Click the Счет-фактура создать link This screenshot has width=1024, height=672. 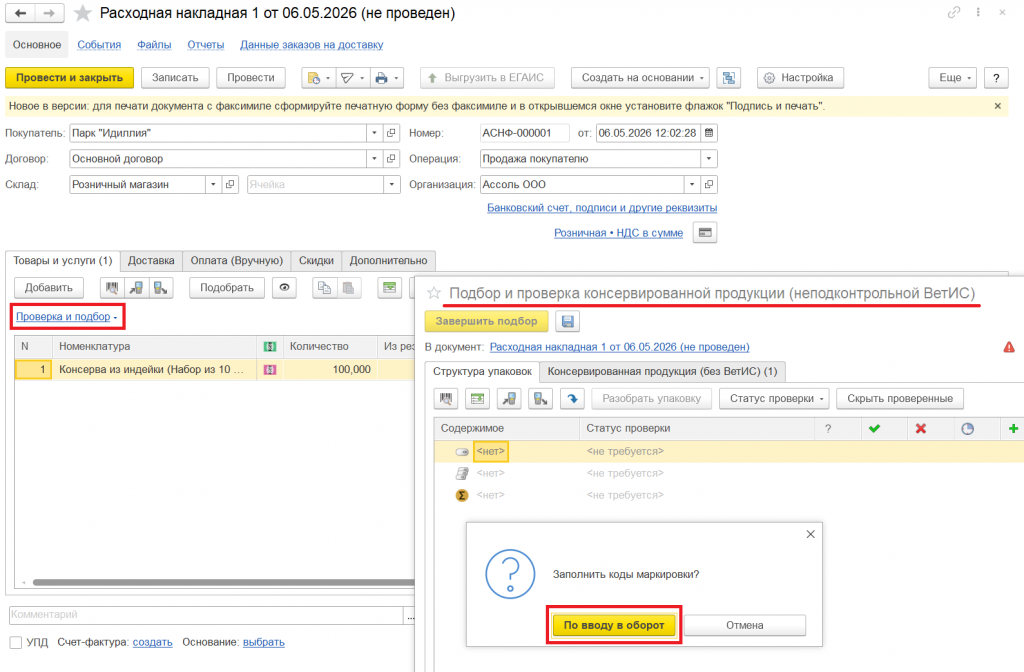[152, 643]
